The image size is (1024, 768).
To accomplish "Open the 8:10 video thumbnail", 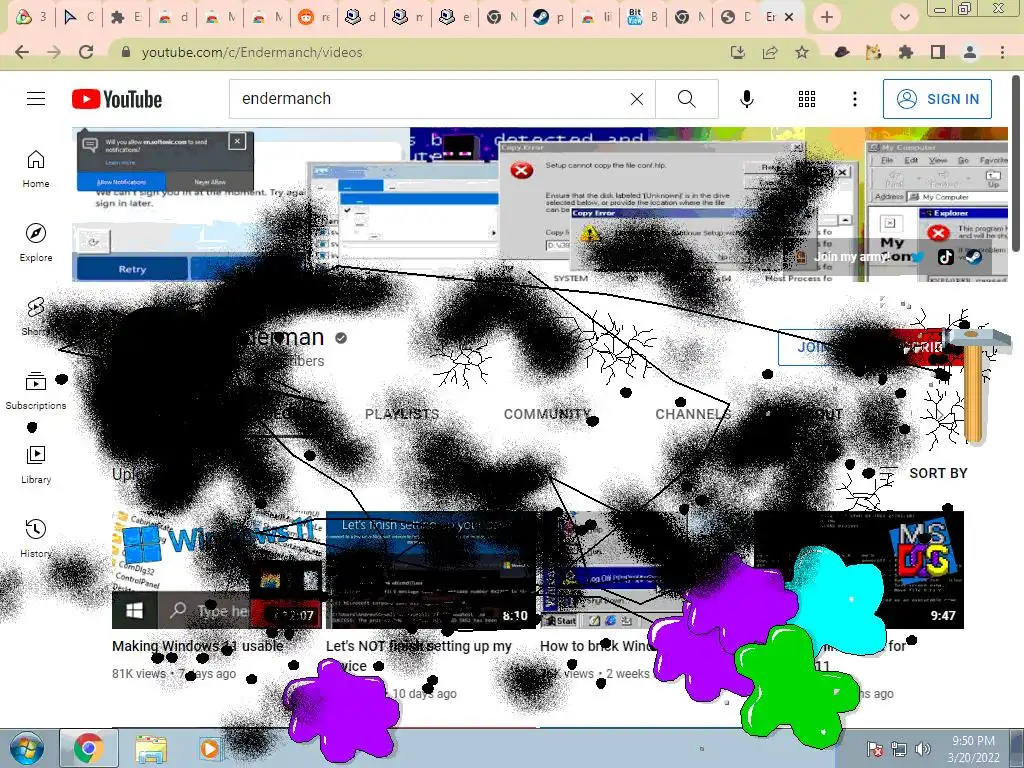I will tap(431, 569).
